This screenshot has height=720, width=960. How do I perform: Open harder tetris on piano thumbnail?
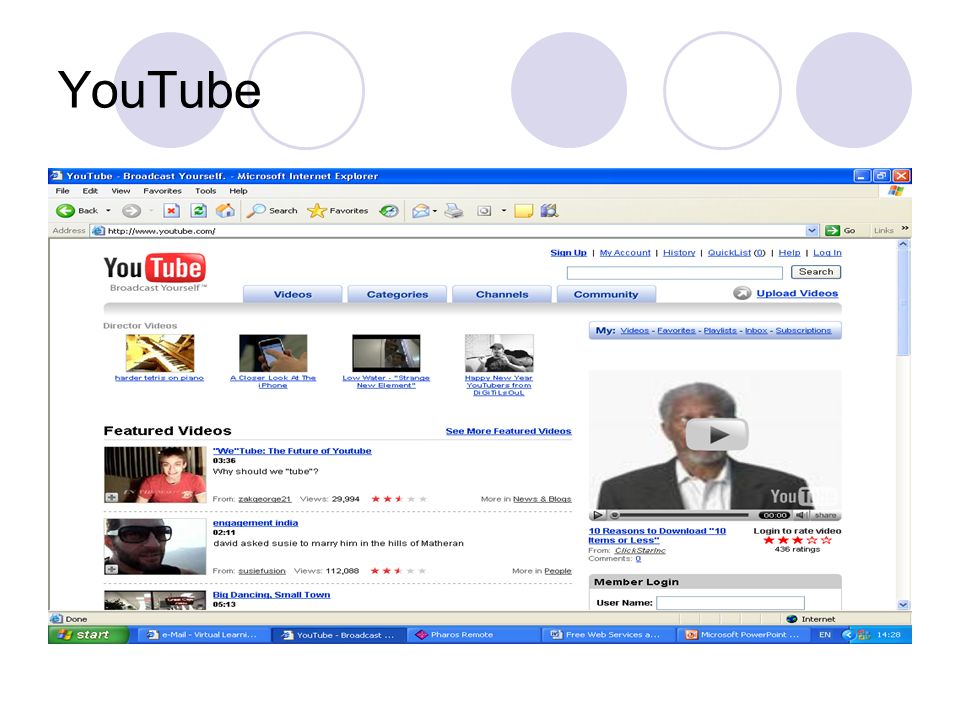[x=160, y=353]
